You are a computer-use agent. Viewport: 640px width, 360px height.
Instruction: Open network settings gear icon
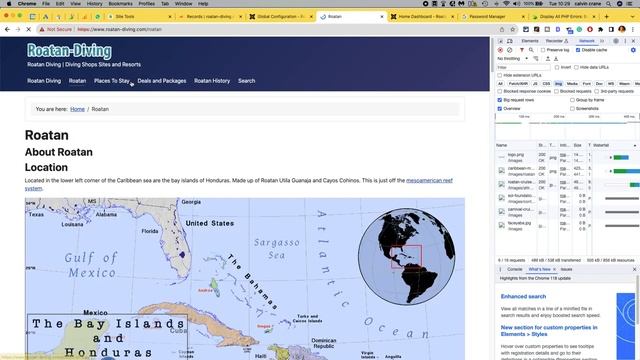coord(633,50)
